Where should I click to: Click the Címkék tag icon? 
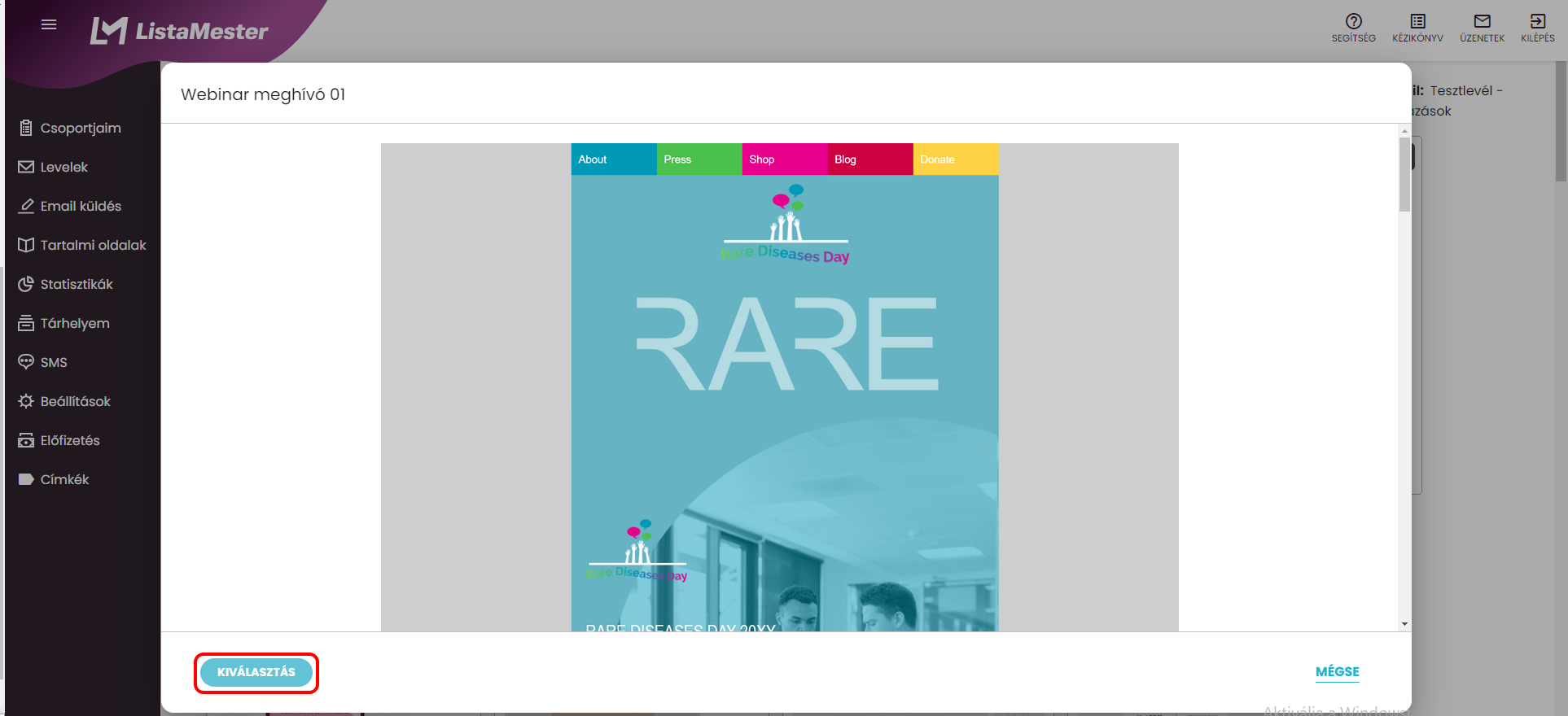26,479
